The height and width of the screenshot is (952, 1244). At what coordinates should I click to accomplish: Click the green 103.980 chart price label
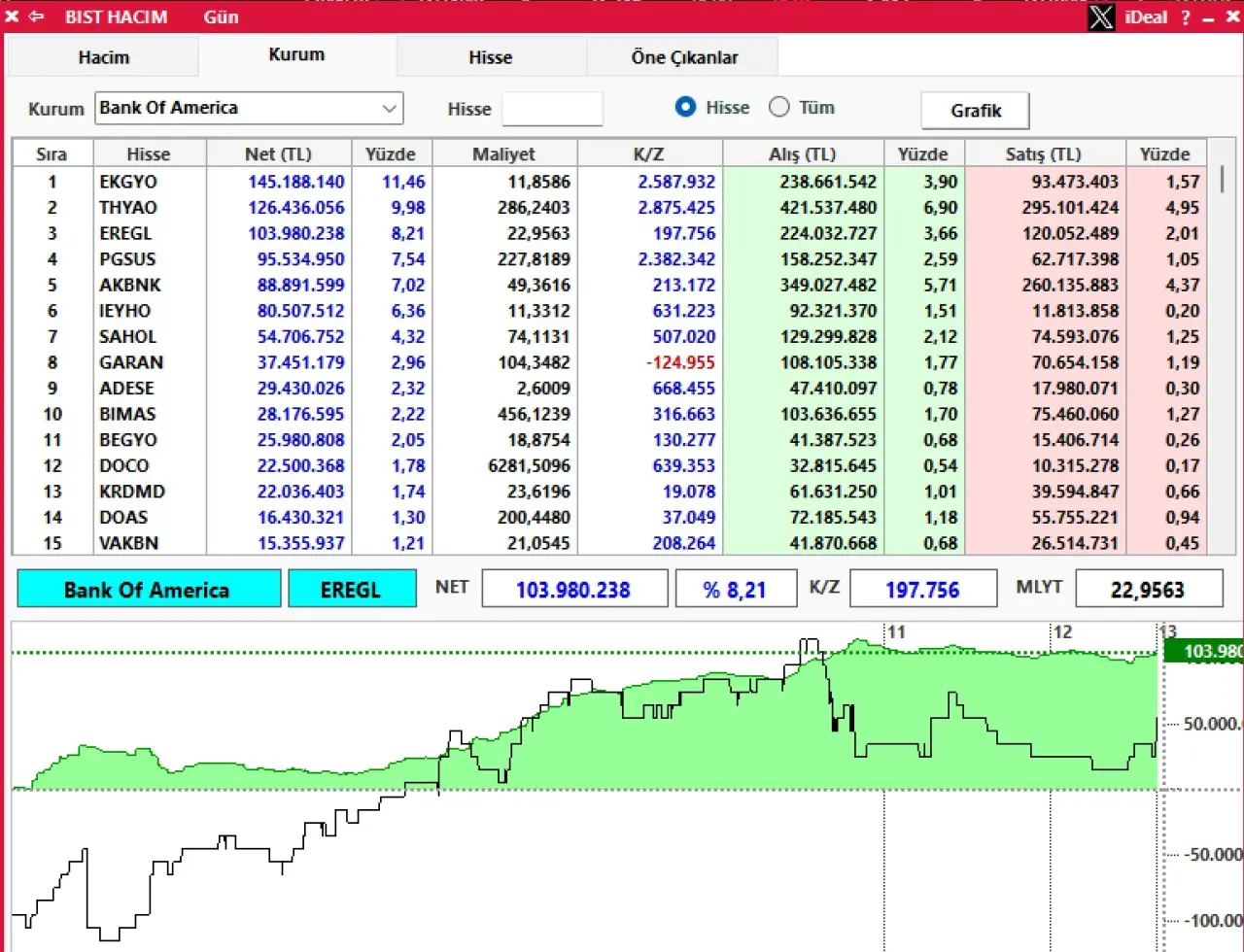pyautogui.click(x=1203, y=651)
